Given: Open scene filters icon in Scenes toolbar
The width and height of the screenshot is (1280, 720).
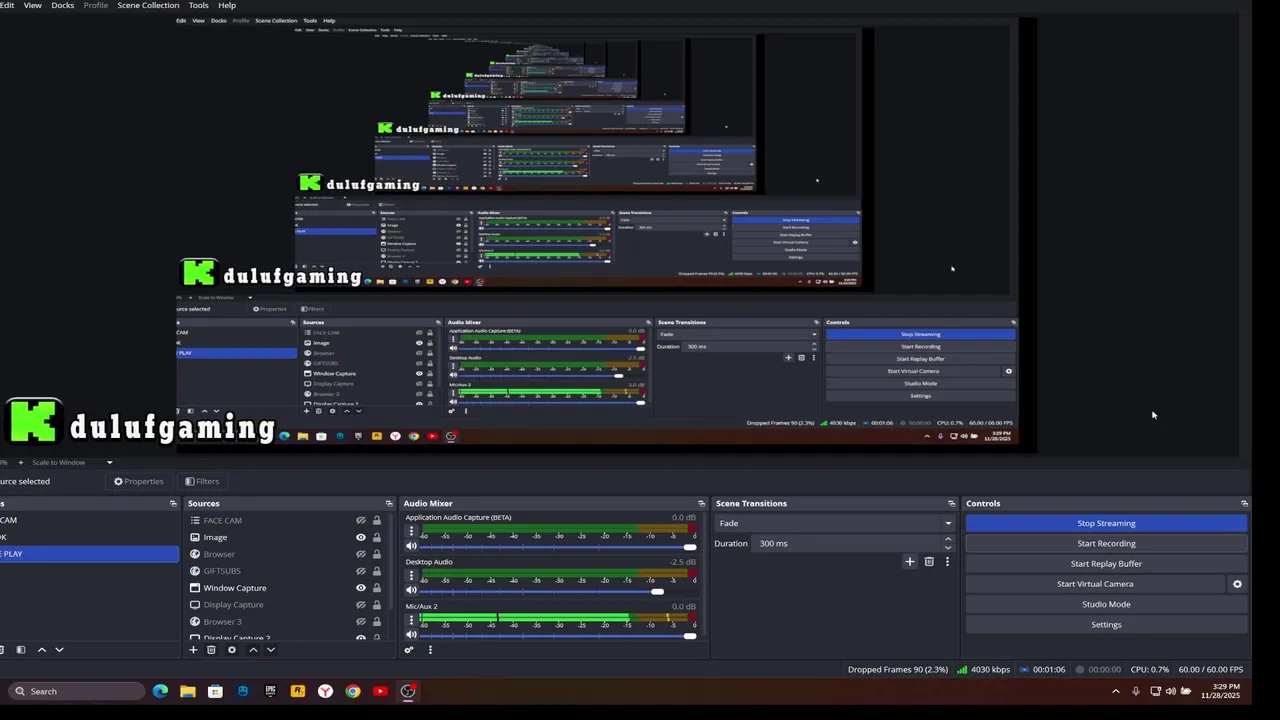Looking at the screenshot, I should 21,650.
